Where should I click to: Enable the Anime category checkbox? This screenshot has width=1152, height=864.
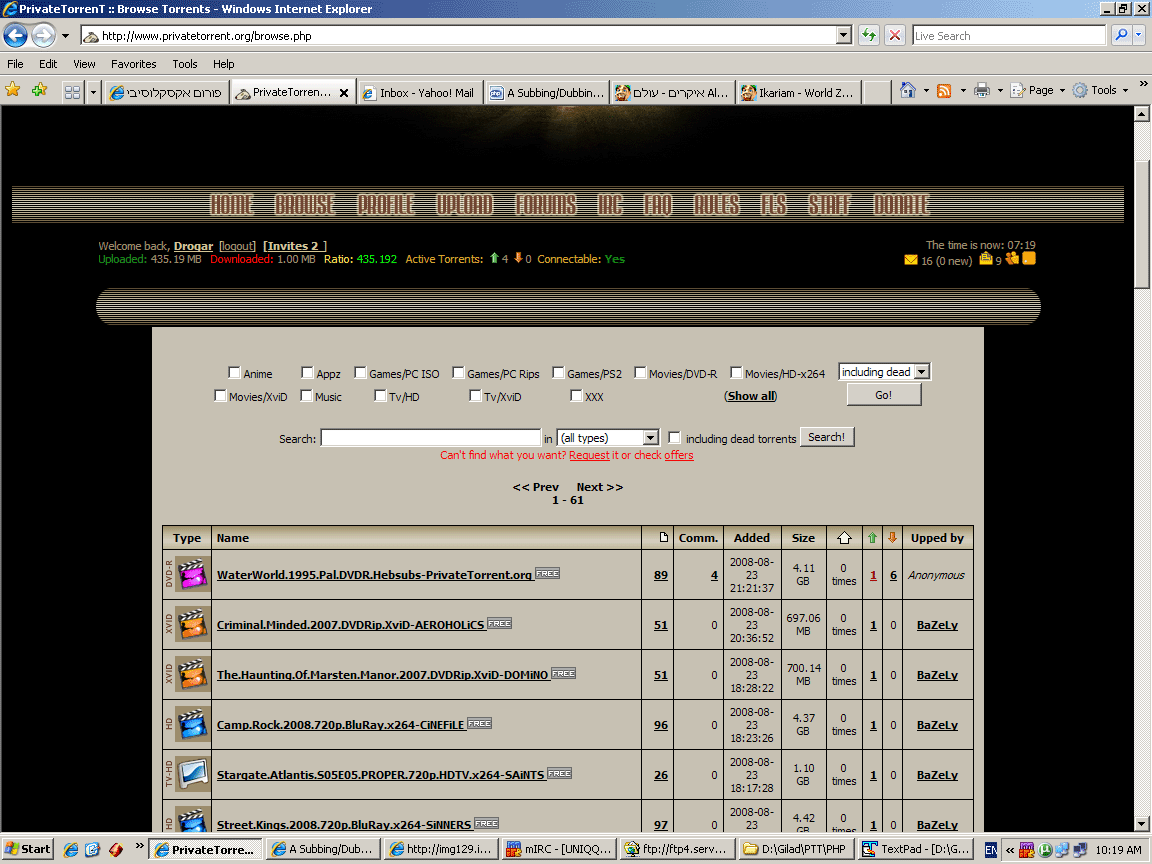tap(234, 373)
